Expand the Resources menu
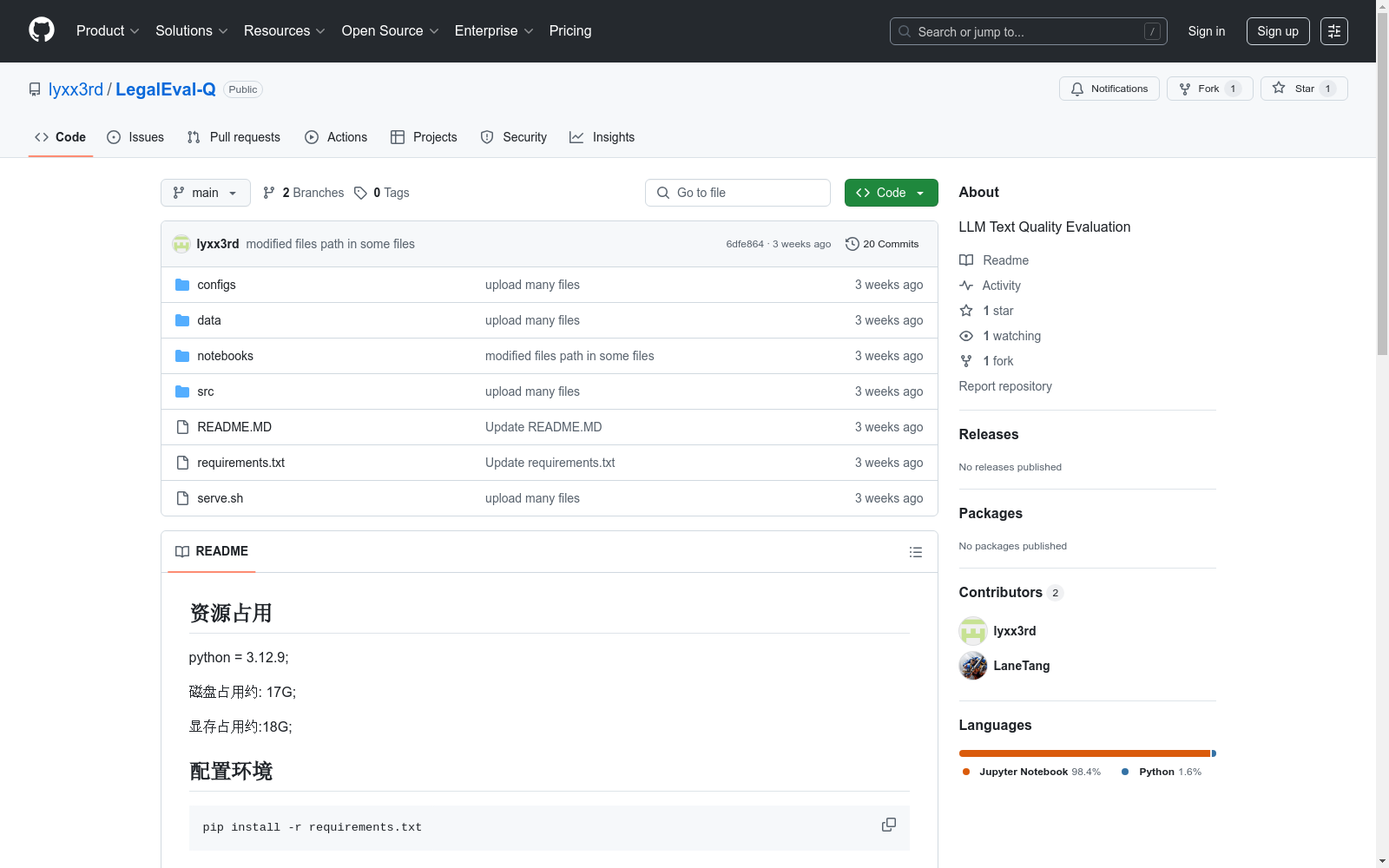The width and height of the screenshot is (1389, 868). point(284,30)
